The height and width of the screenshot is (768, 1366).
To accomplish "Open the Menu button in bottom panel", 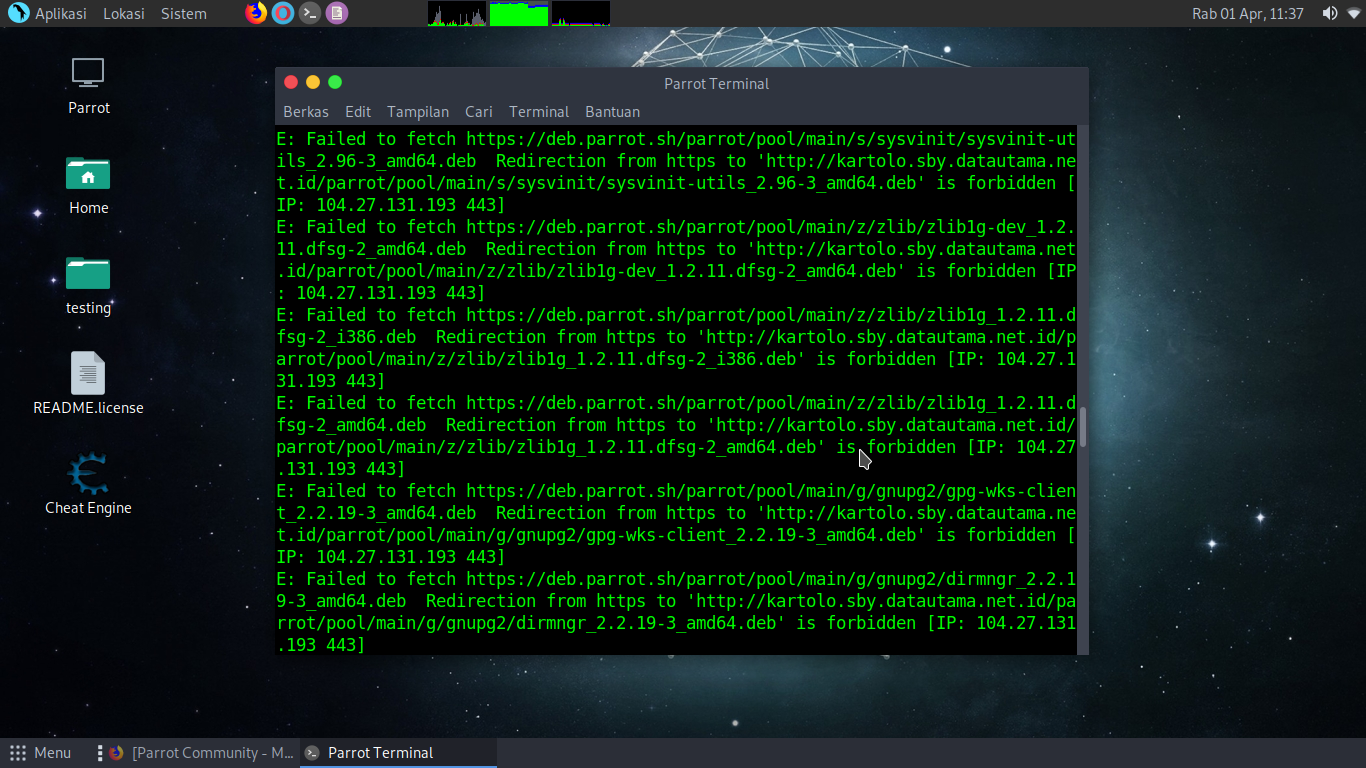I will [x=40, y=753].
